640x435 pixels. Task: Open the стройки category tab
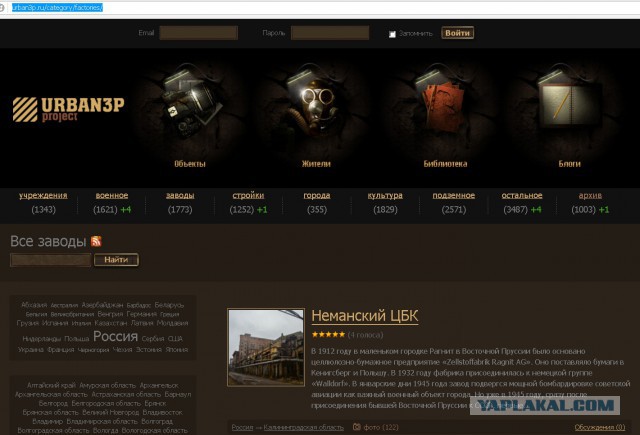(x=248, y=195)
